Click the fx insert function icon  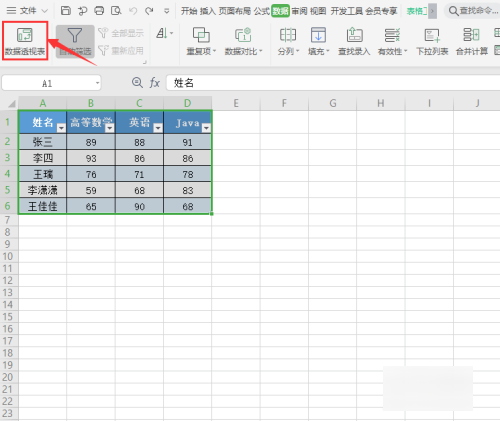(155, 83)
